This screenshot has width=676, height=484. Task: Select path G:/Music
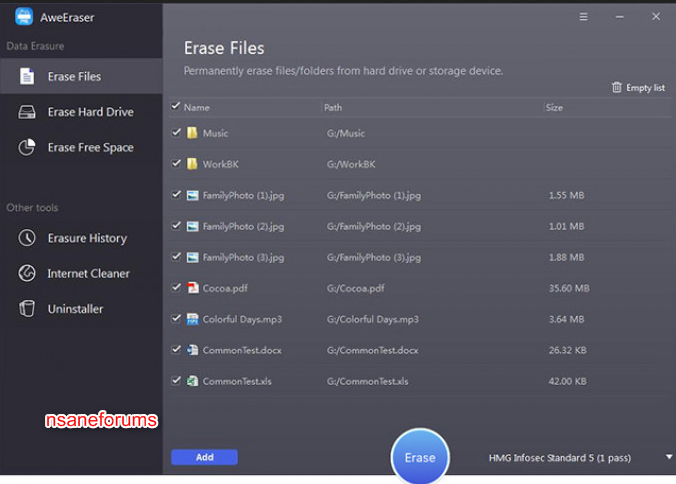pos(345,133)
